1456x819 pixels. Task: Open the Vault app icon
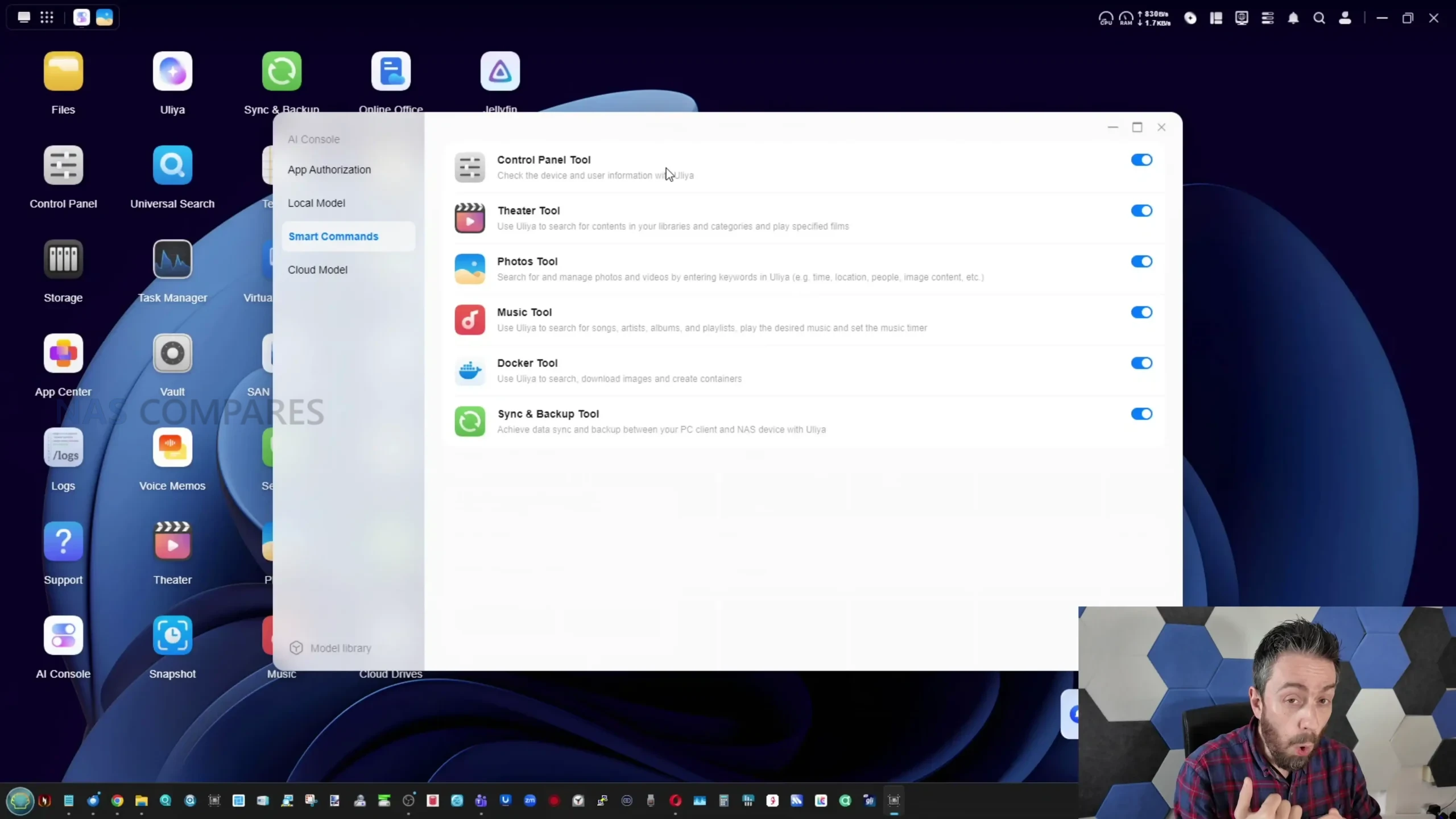(172, 354)
